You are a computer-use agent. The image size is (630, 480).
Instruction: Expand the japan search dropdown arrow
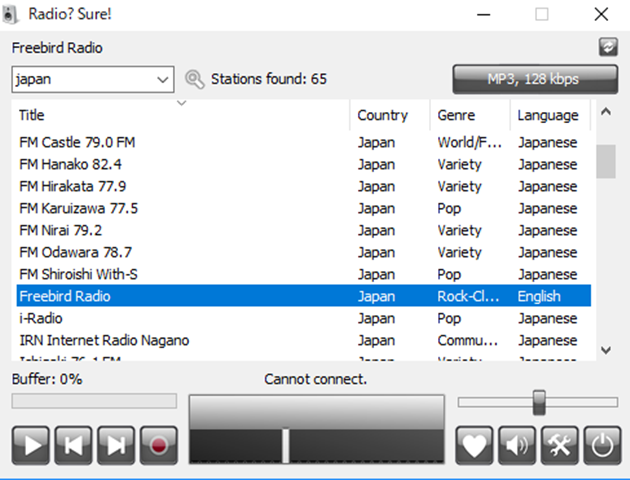tap(163, 80)
